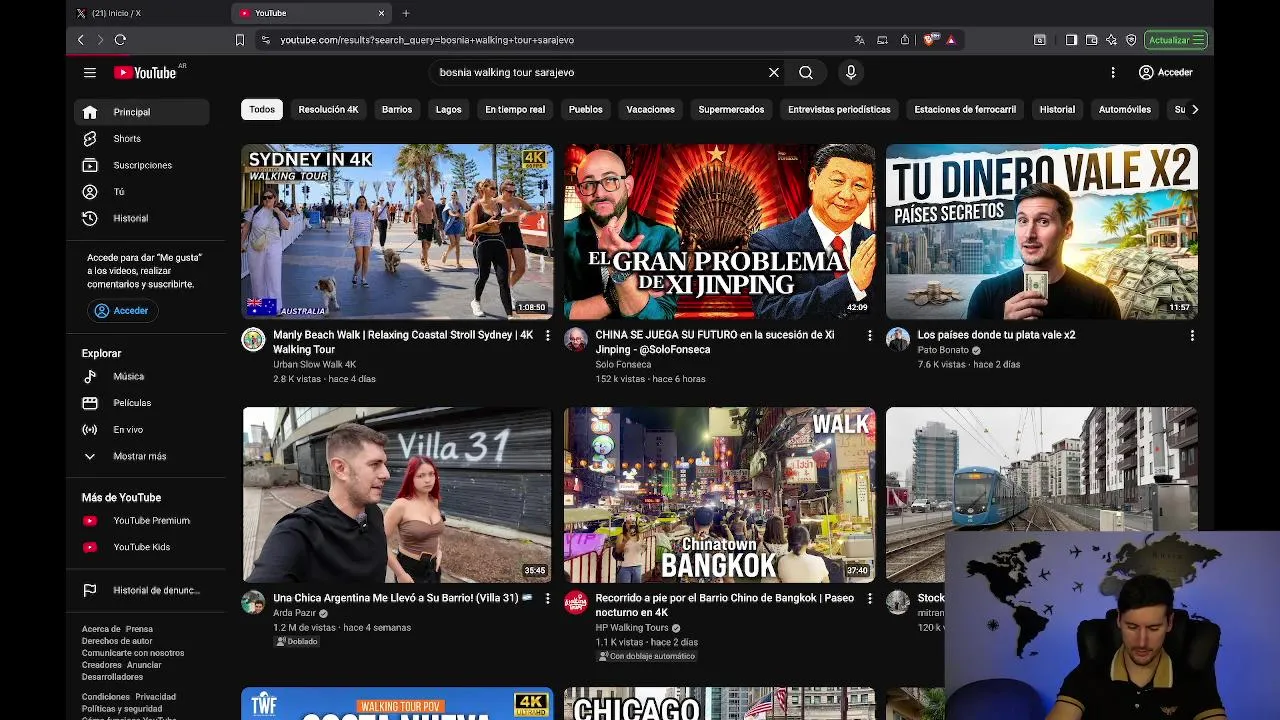The height and width of the screenshot is (720, 1280).
Task: Select the En tiempo real filter chip
Action: 515,109
